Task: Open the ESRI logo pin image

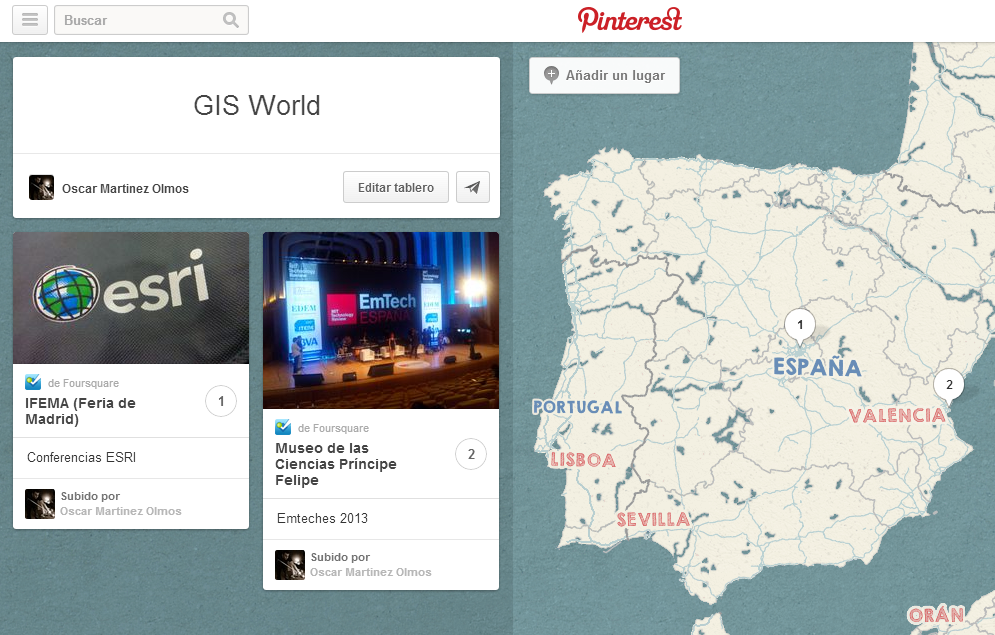Action: pyautogui.click(x=131, y=298)
